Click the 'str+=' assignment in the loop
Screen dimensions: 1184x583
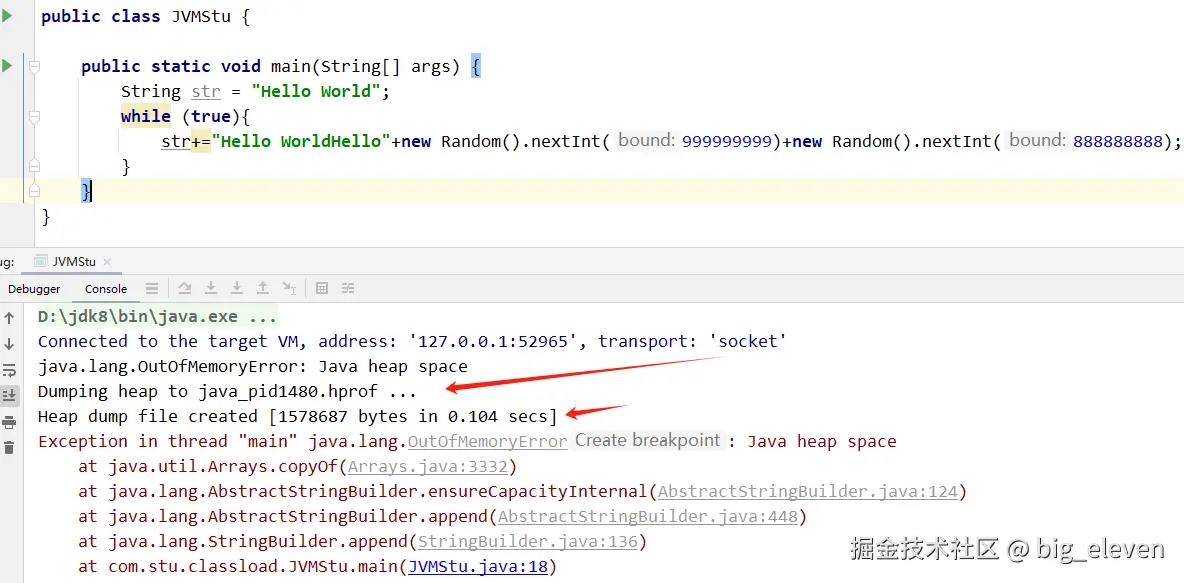(186, 141)
